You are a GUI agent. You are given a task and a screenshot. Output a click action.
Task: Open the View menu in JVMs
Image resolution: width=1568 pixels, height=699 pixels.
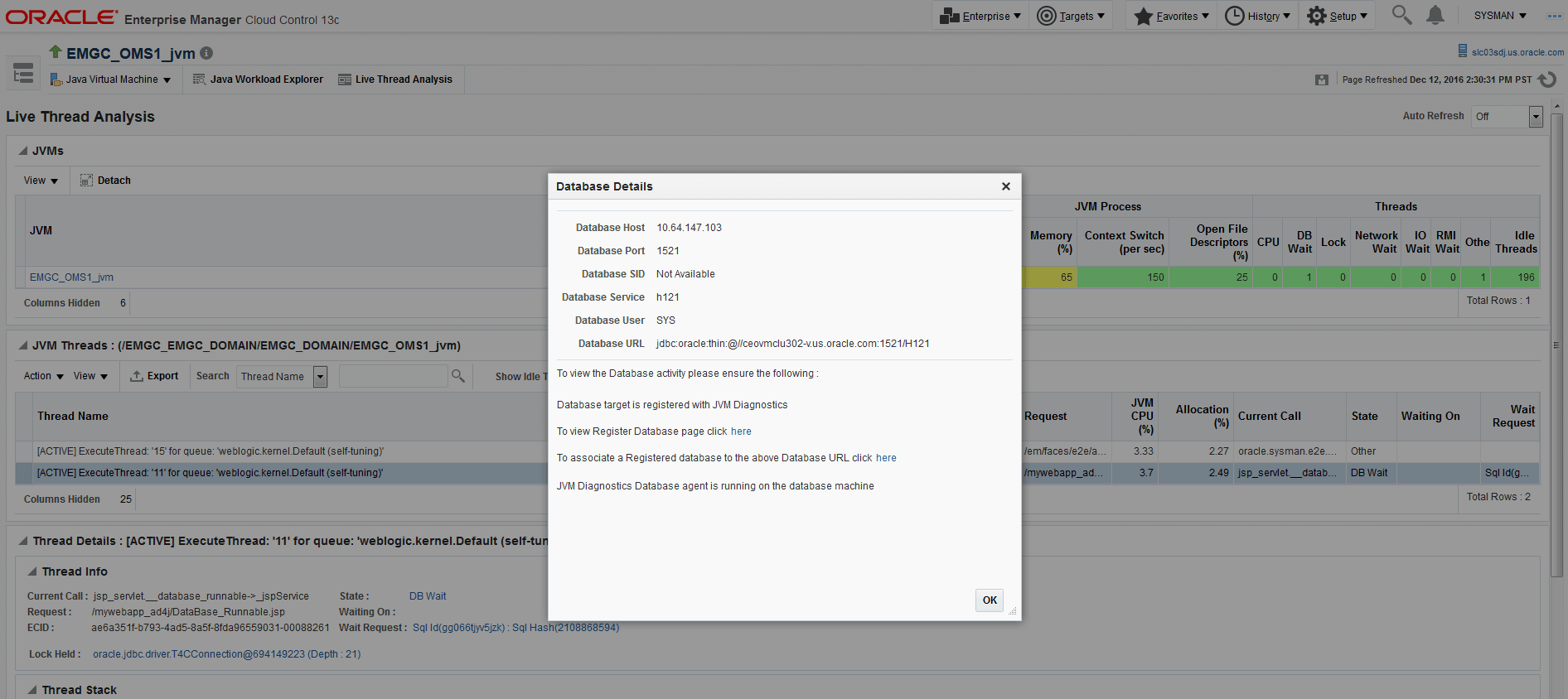tap(41, 181)
